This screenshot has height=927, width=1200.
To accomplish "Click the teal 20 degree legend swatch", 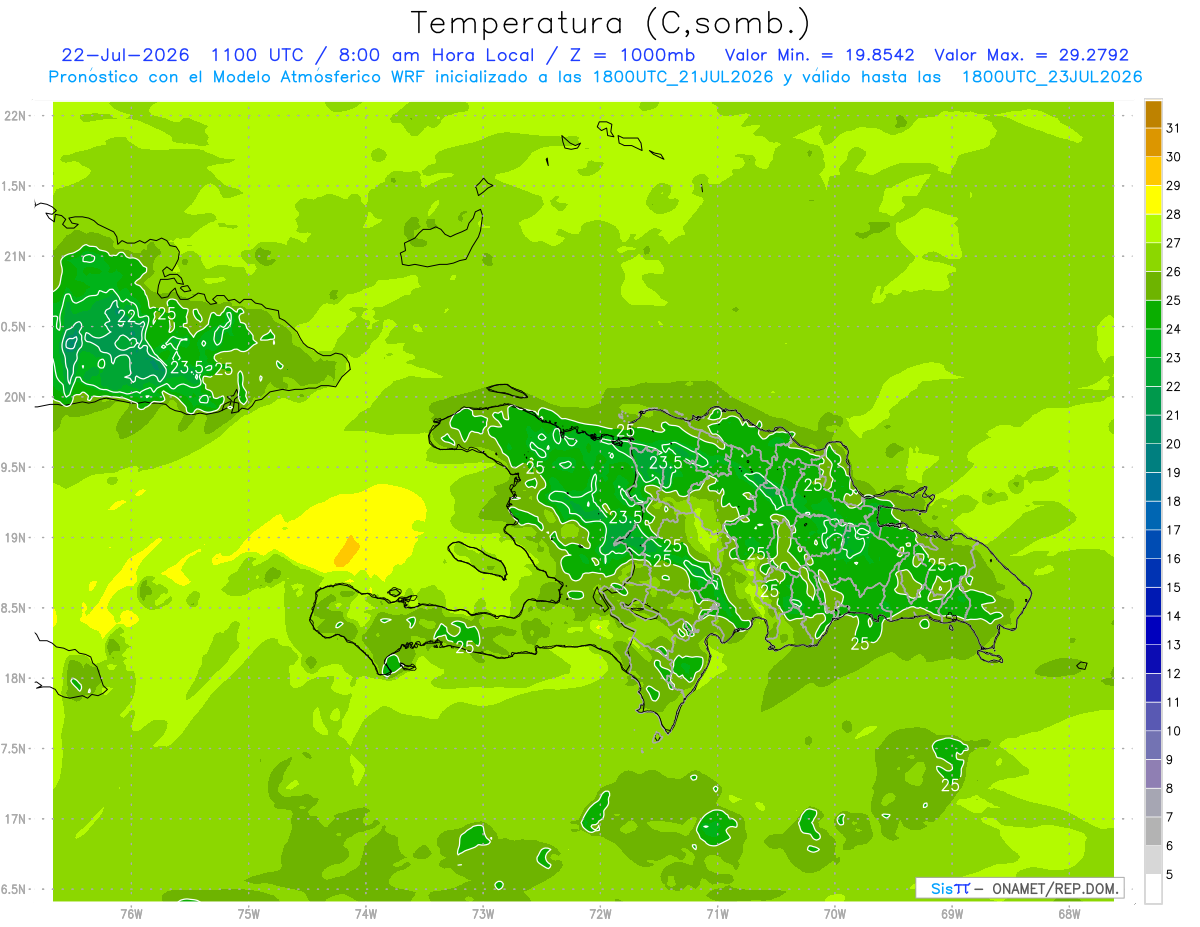I will pyautogui.click(x=1153, y=430).
